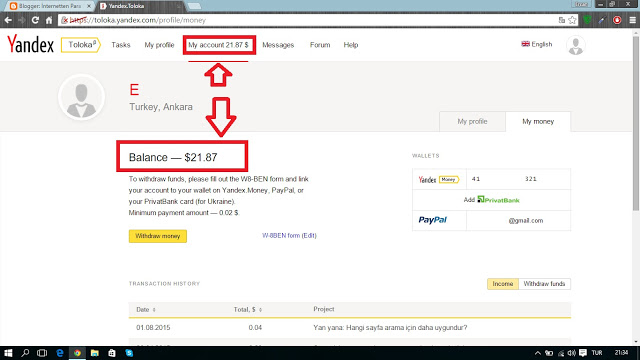Launch Edge from taskbar

click(x=60, y=353)
